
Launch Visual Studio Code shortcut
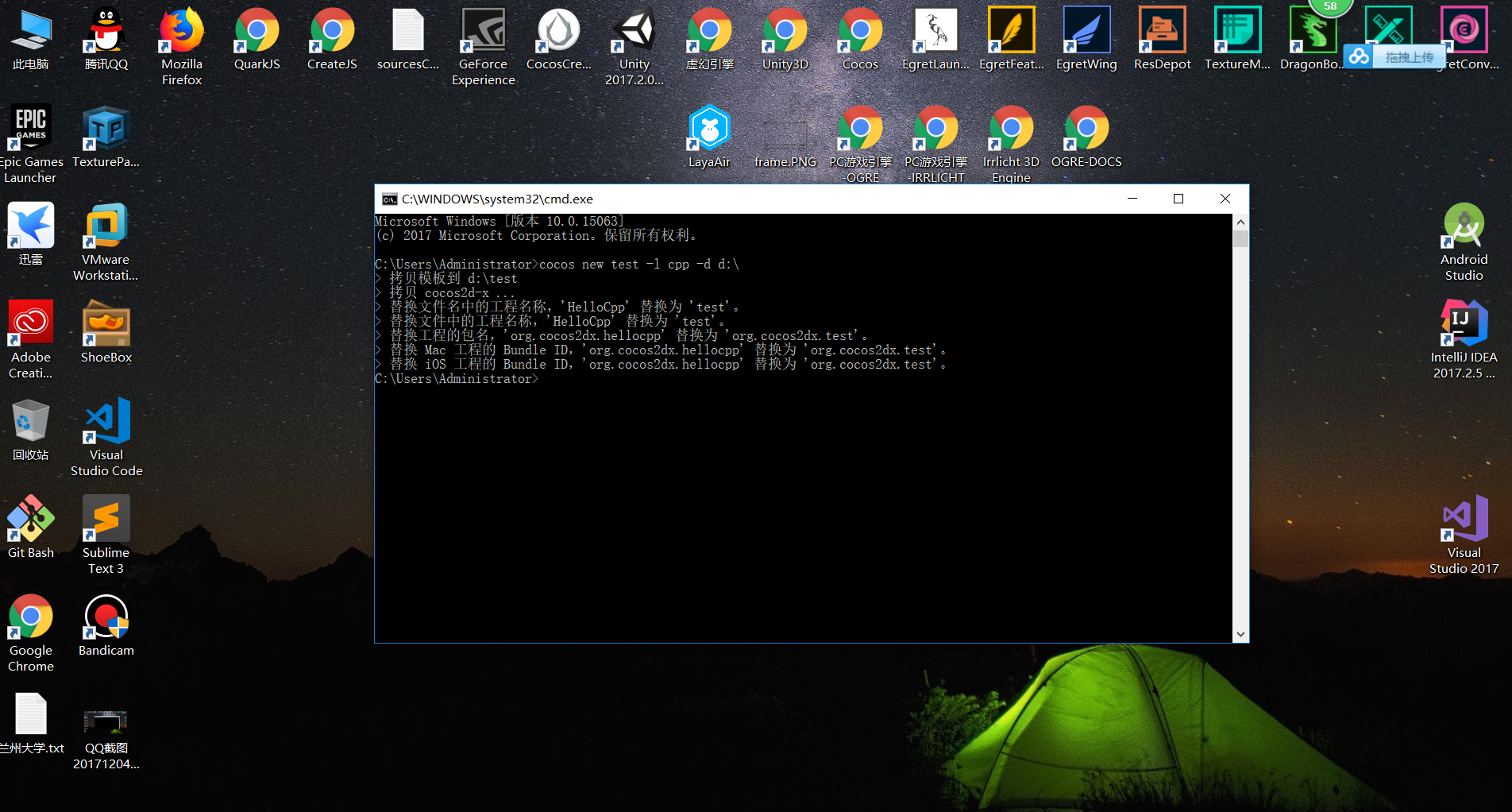[106, 438]
